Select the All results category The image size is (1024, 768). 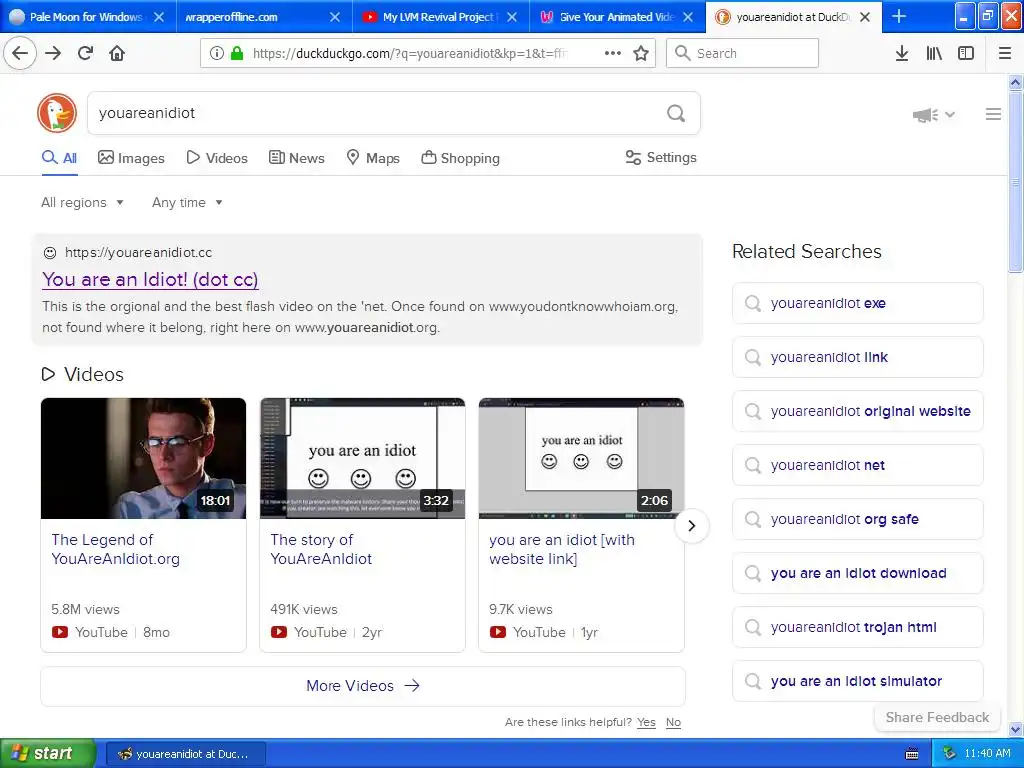[x=59, y=158]
